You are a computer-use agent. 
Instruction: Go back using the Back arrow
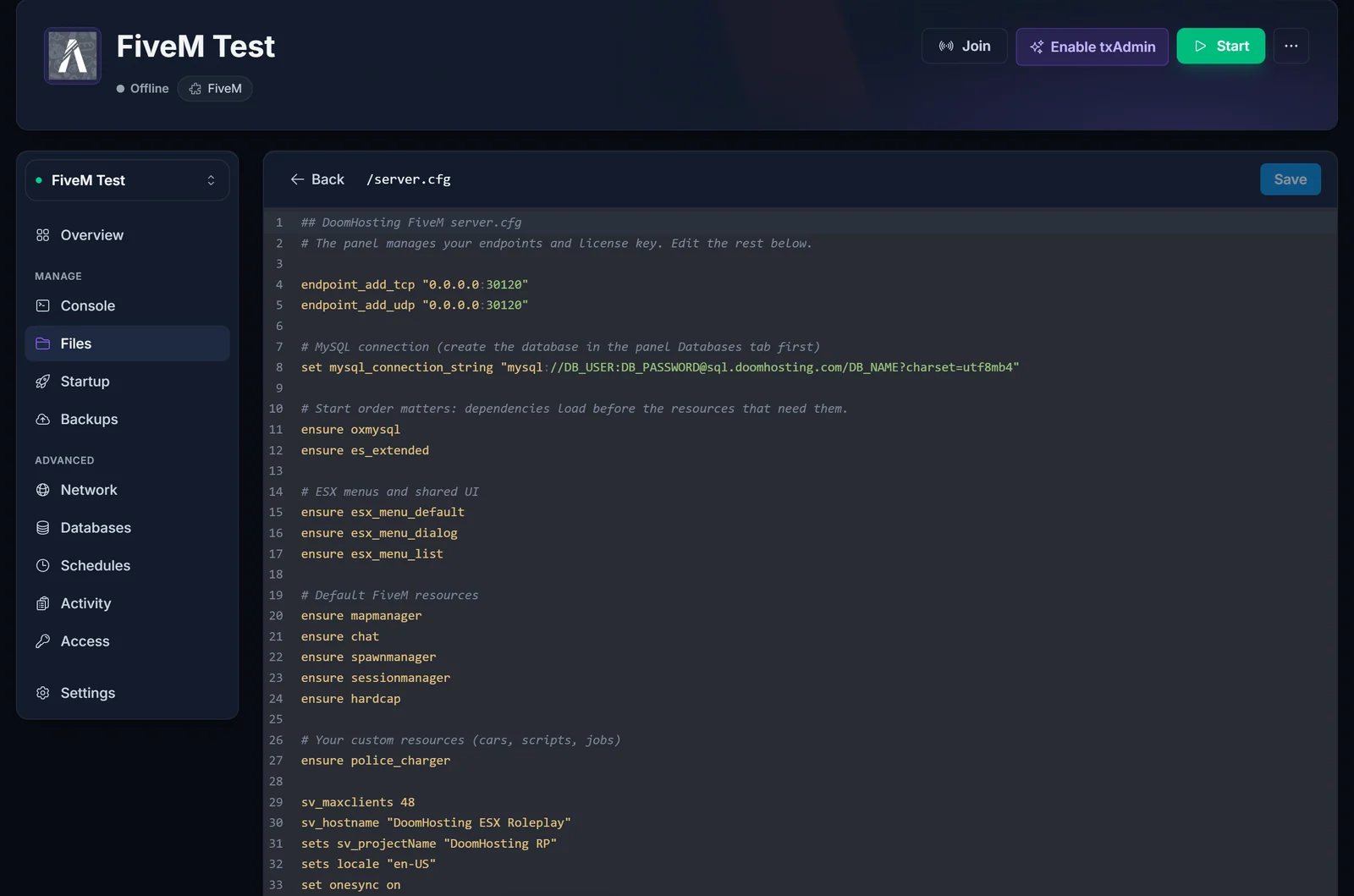(317, 179)
